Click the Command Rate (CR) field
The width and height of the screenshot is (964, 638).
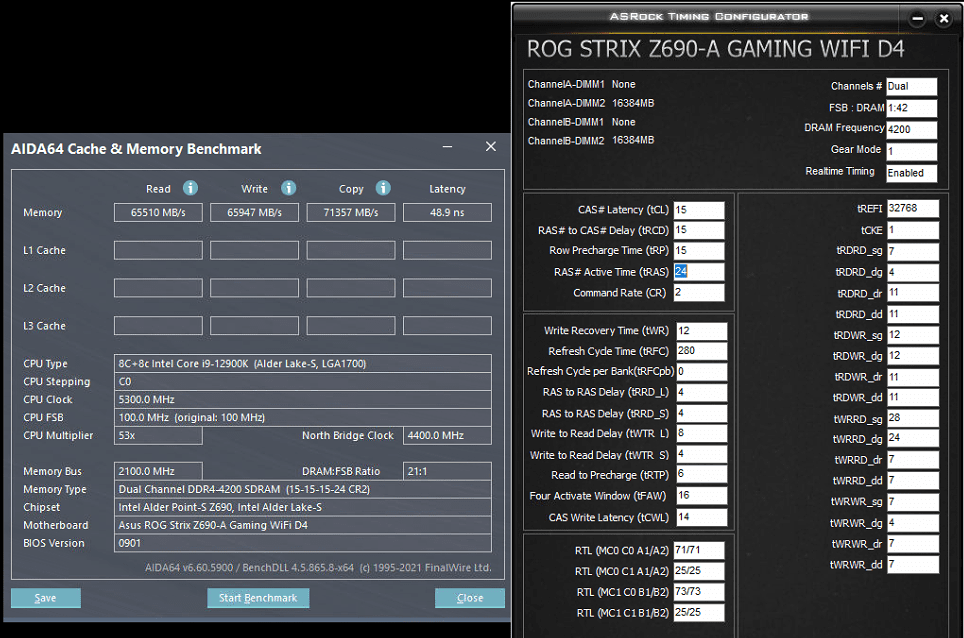[699, 293]
